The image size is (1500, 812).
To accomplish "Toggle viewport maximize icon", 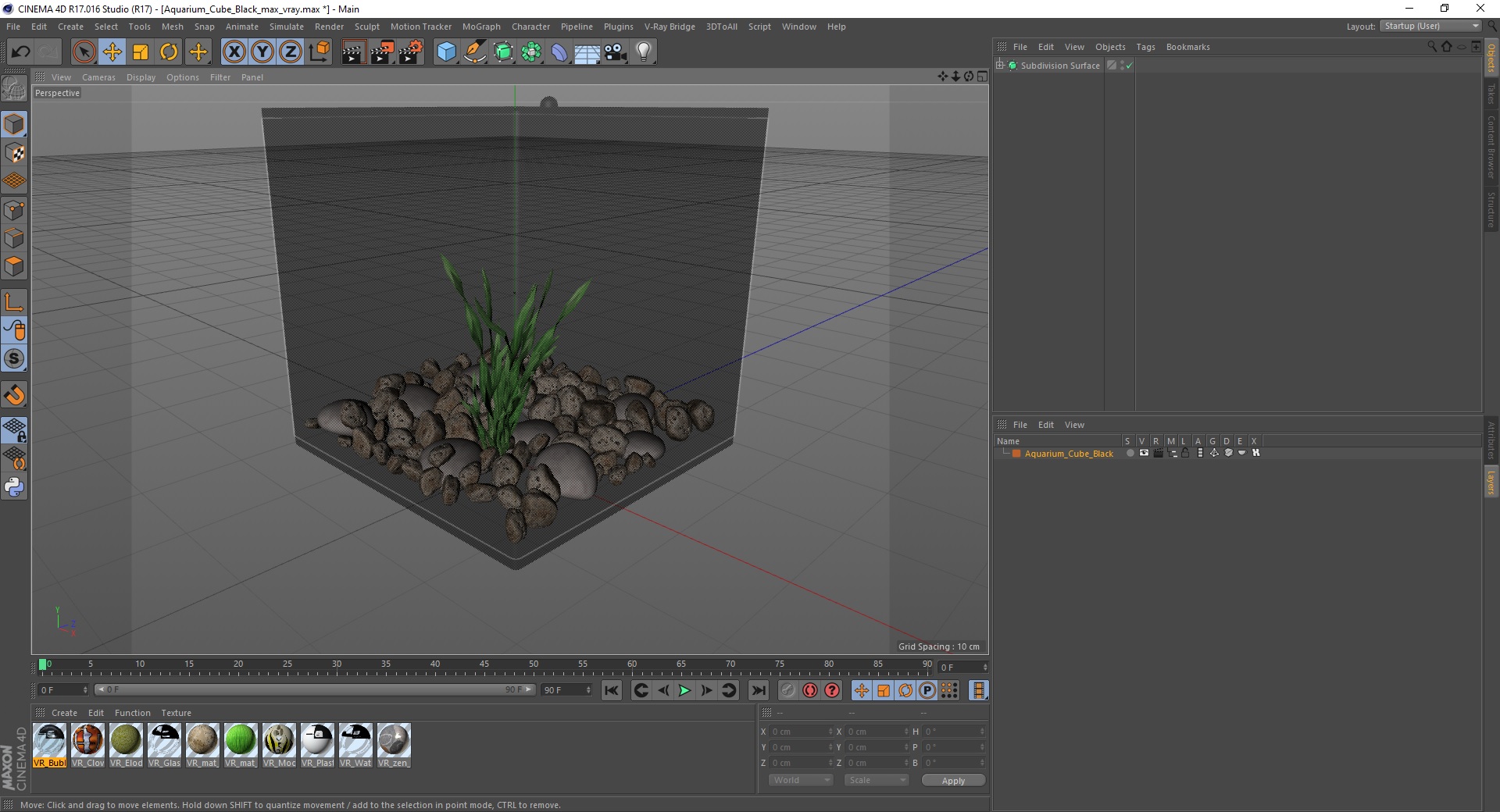I will coord(982,77).
